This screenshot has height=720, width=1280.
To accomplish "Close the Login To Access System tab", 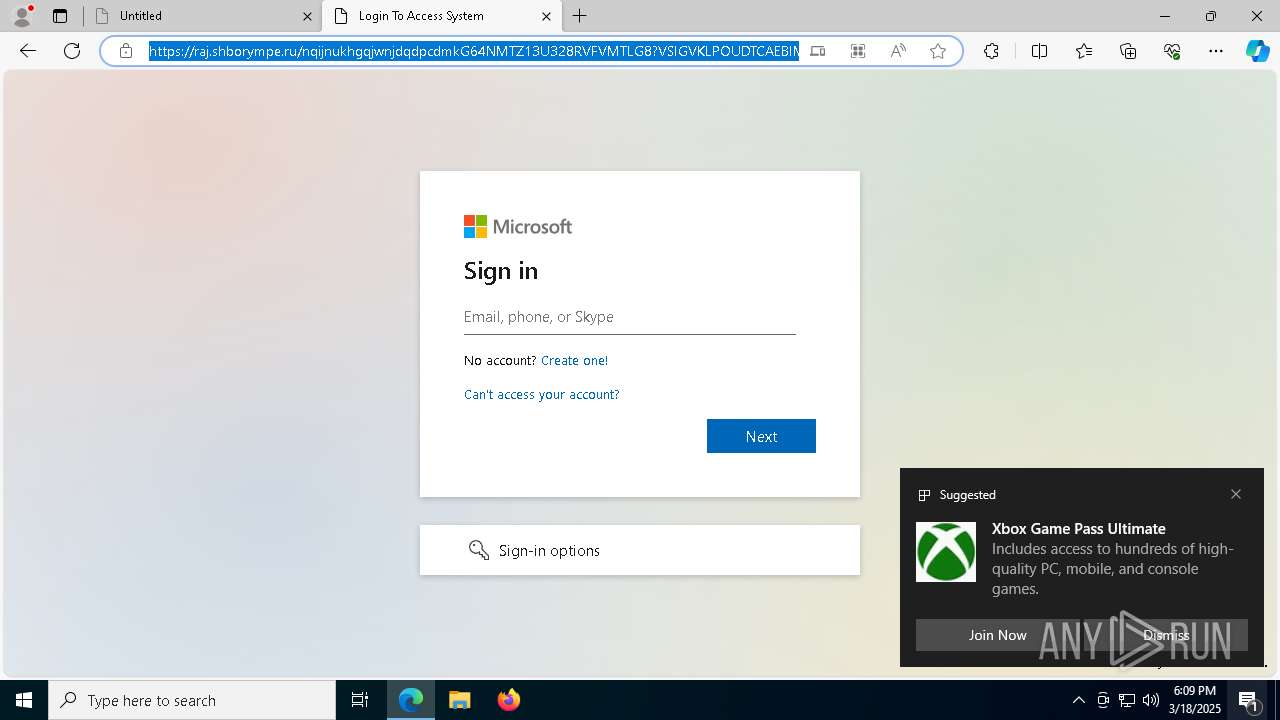I will (546, 16).
